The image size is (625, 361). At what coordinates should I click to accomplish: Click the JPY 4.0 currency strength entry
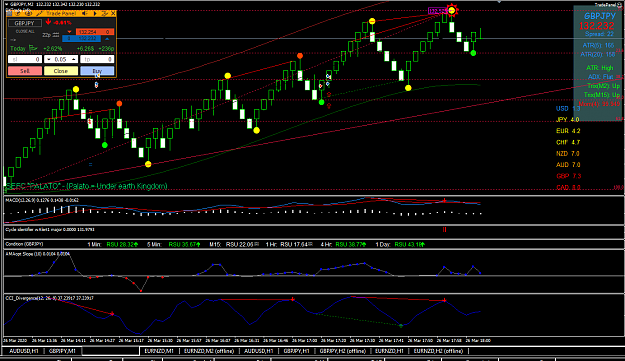click(568, 120)
